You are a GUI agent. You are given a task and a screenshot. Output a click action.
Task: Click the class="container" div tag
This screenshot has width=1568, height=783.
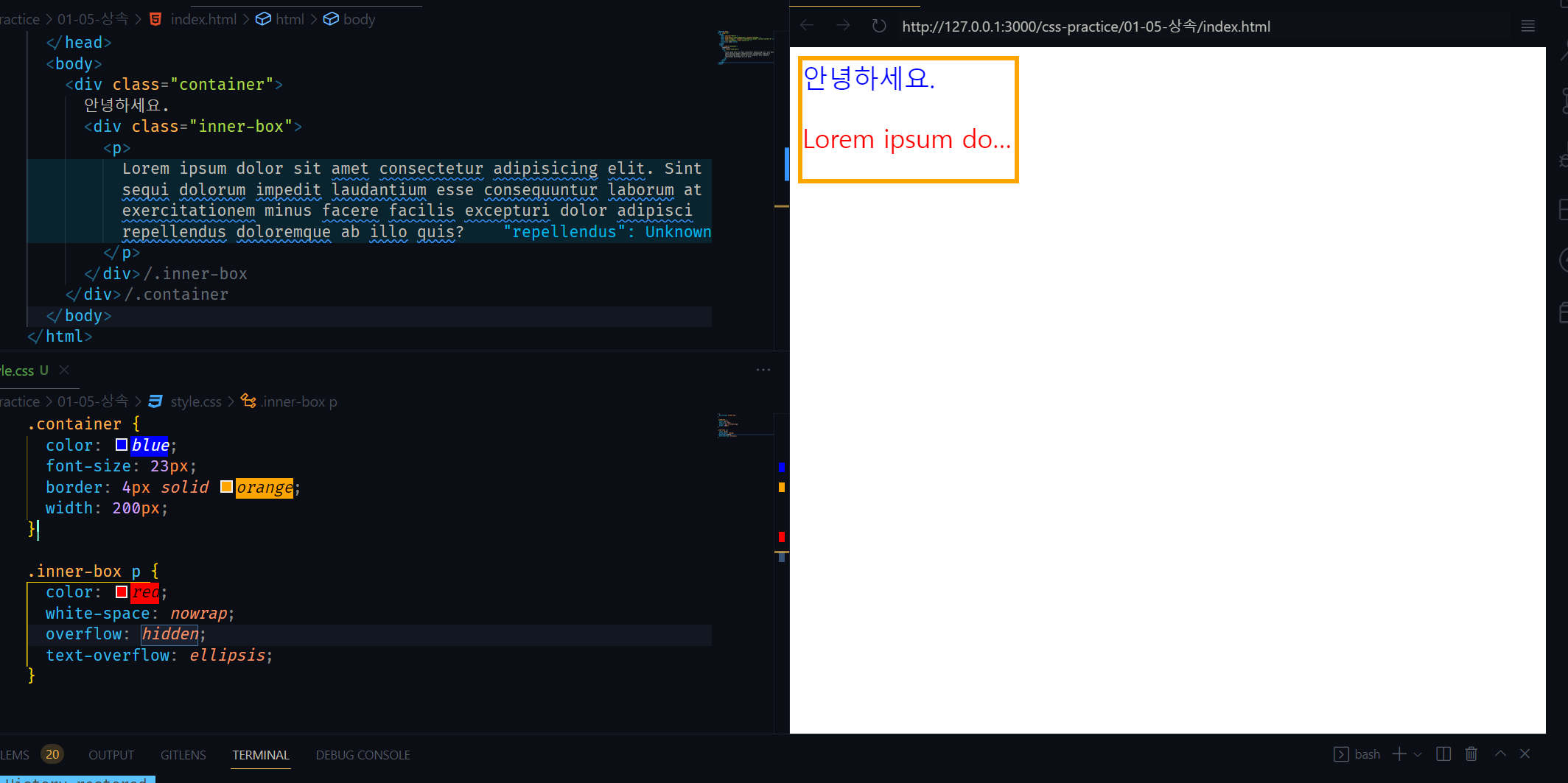(174, 85)
